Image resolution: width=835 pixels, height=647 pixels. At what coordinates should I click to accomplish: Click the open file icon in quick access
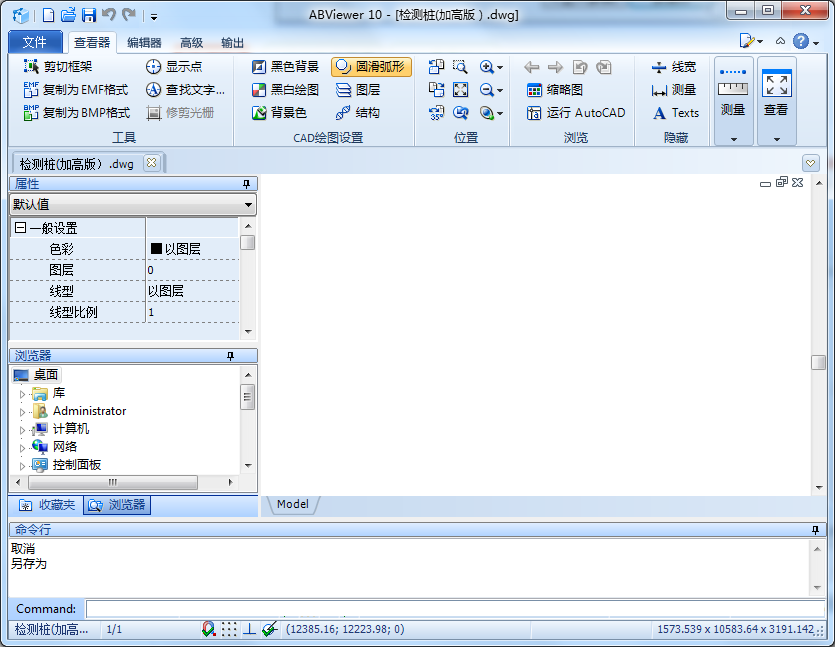(68, 15)
